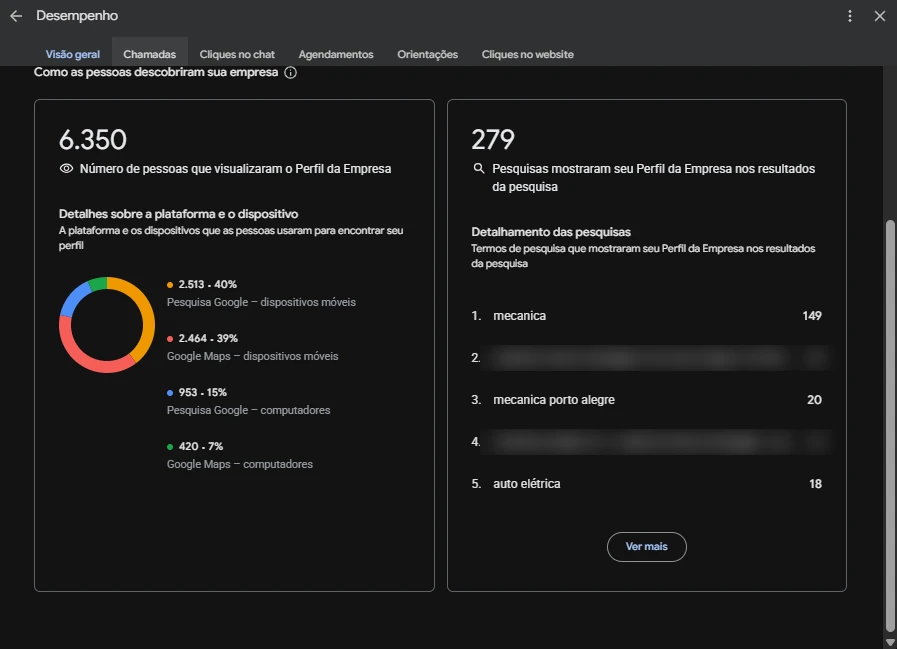
Task: Click the magnifier icon near search count
Action: pos(479,168)
